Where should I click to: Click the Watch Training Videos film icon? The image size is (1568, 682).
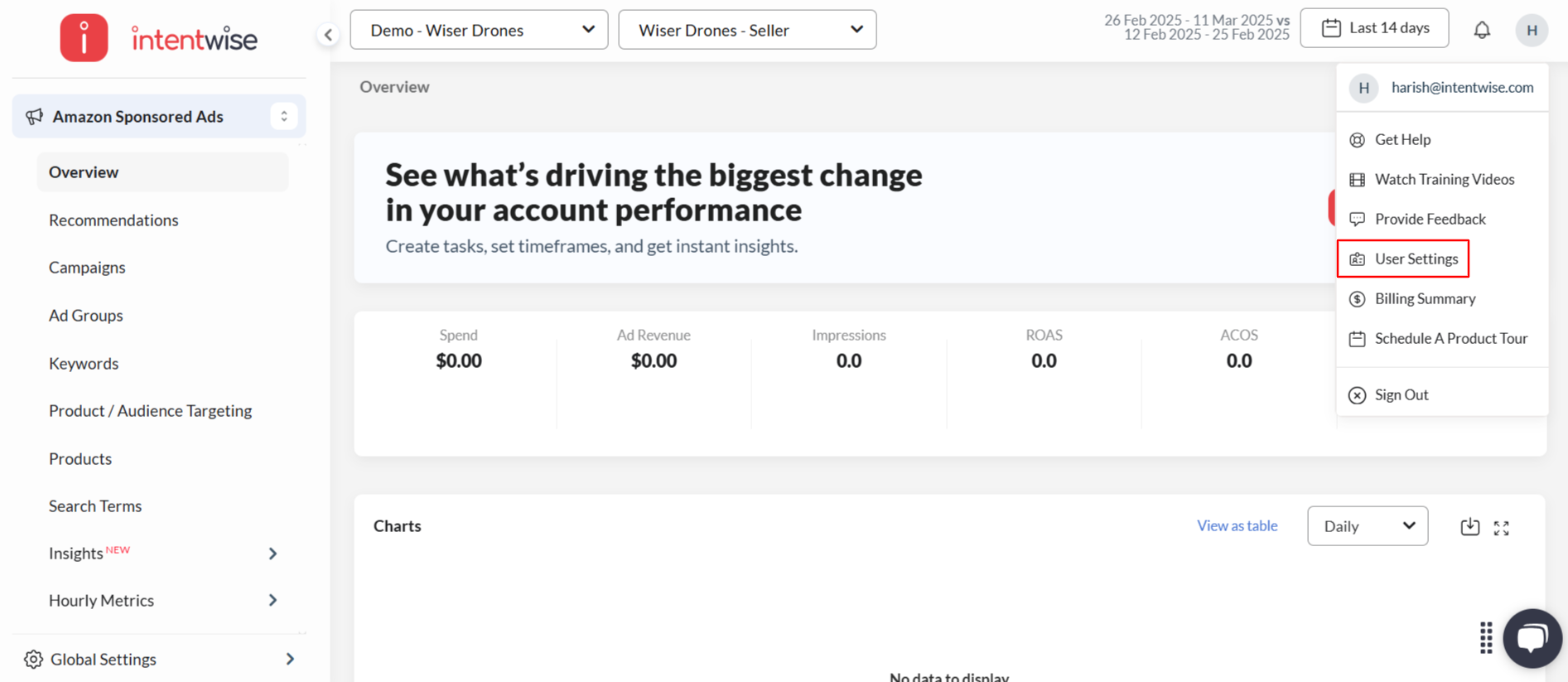pos(1357,180)
